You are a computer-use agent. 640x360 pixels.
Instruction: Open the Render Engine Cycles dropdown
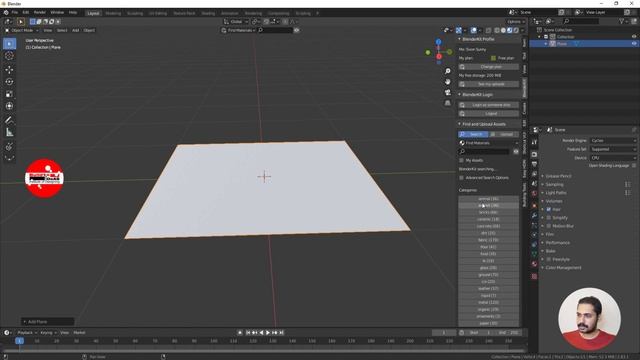click(613, 140)
